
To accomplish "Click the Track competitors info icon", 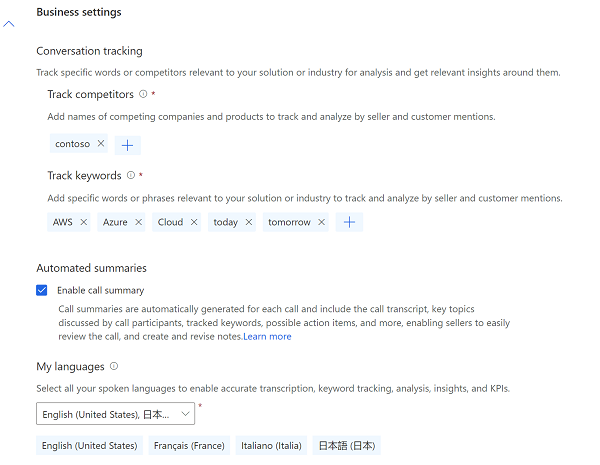I will [143, 94].
